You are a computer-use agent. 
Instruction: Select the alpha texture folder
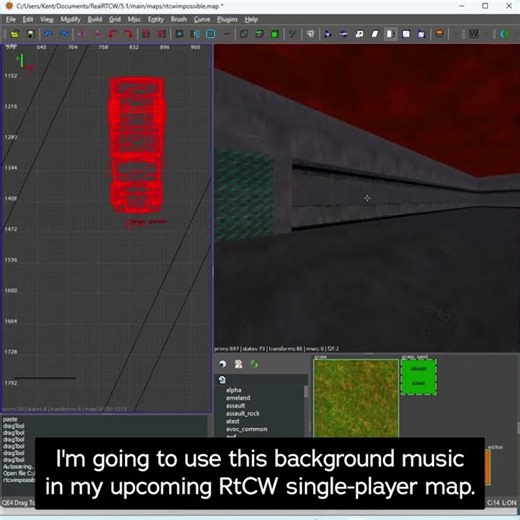click(233, 390)
